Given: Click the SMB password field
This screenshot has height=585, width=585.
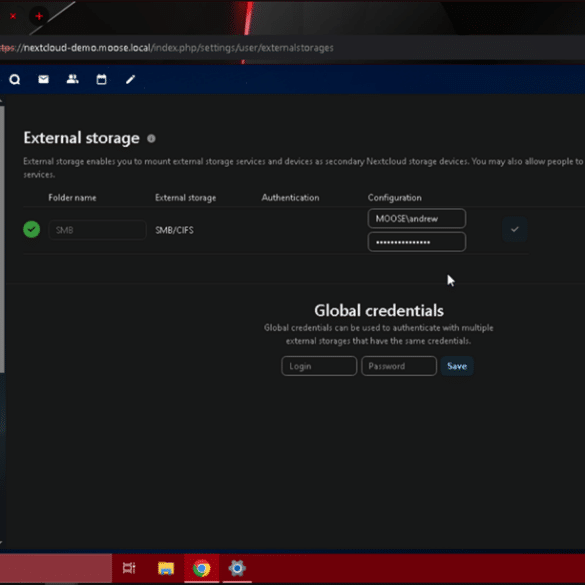Looking at the screenshot, I should pos(417,242).
